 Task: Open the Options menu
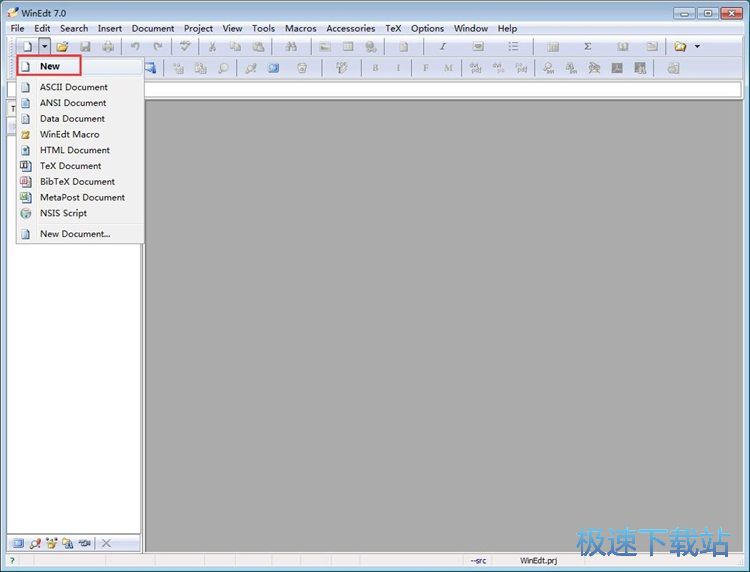click(x=428, y=29)
